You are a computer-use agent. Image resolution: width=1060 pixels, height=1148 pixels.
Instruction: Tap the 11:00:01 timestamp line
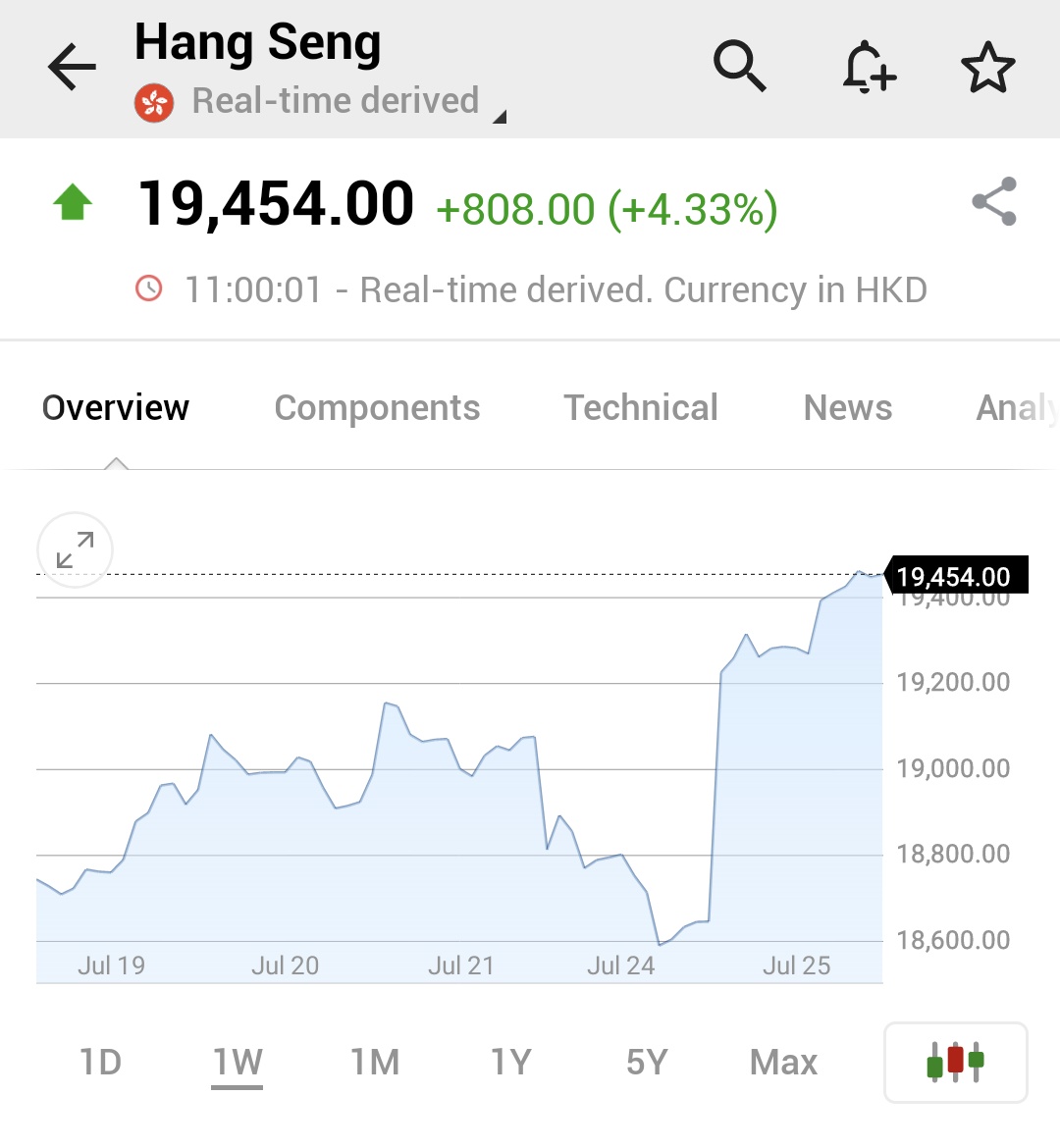[556, 289]
